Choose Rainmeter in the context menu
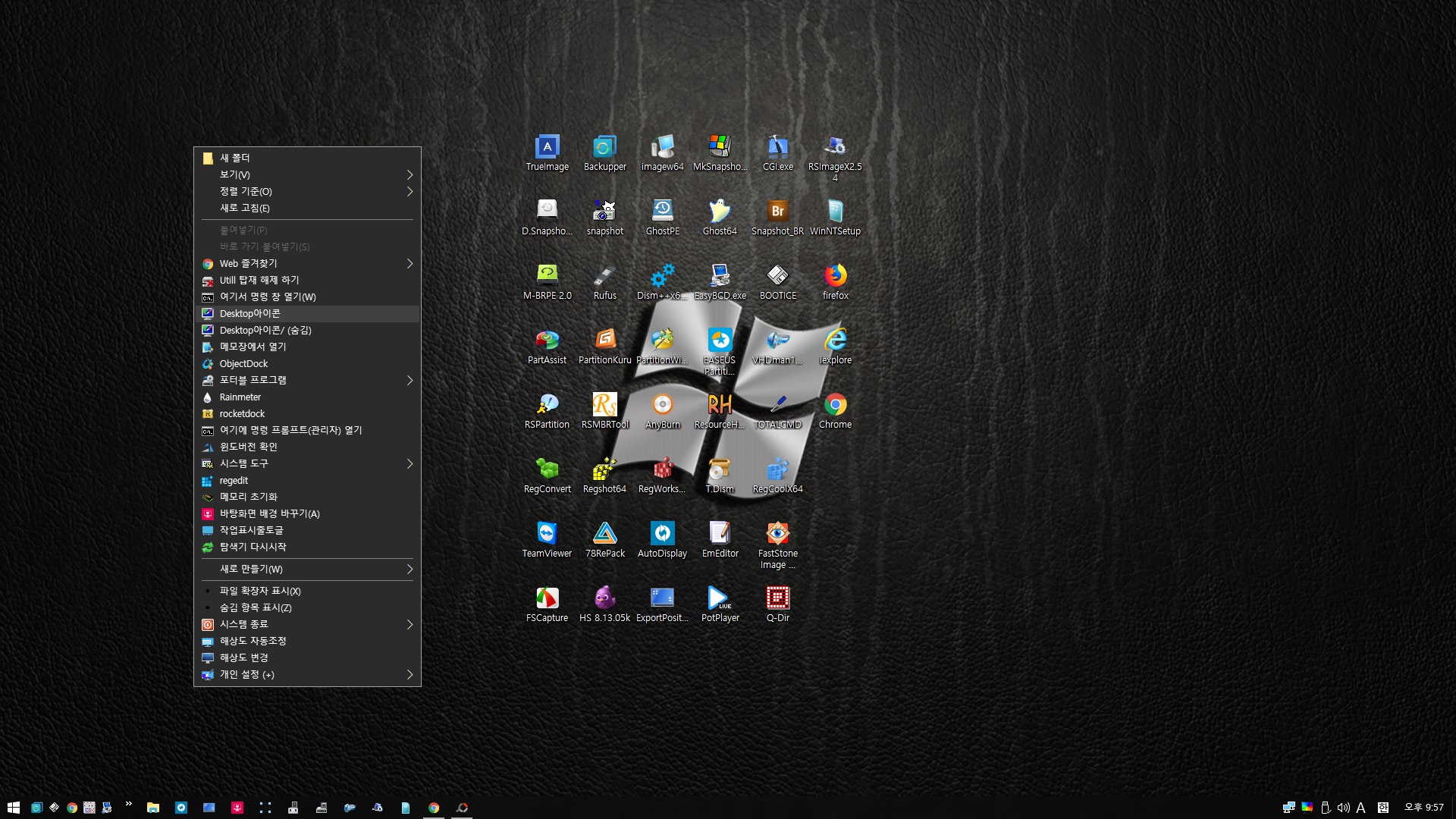Viewport: 1456px width, 819px height. pyautogui.click(x=307, y=397)
